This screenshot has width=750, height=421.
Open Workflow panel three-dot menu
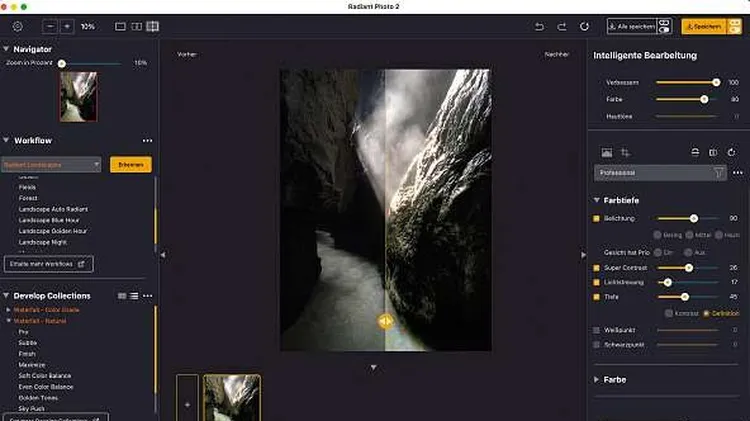click(x=147, y=141)
